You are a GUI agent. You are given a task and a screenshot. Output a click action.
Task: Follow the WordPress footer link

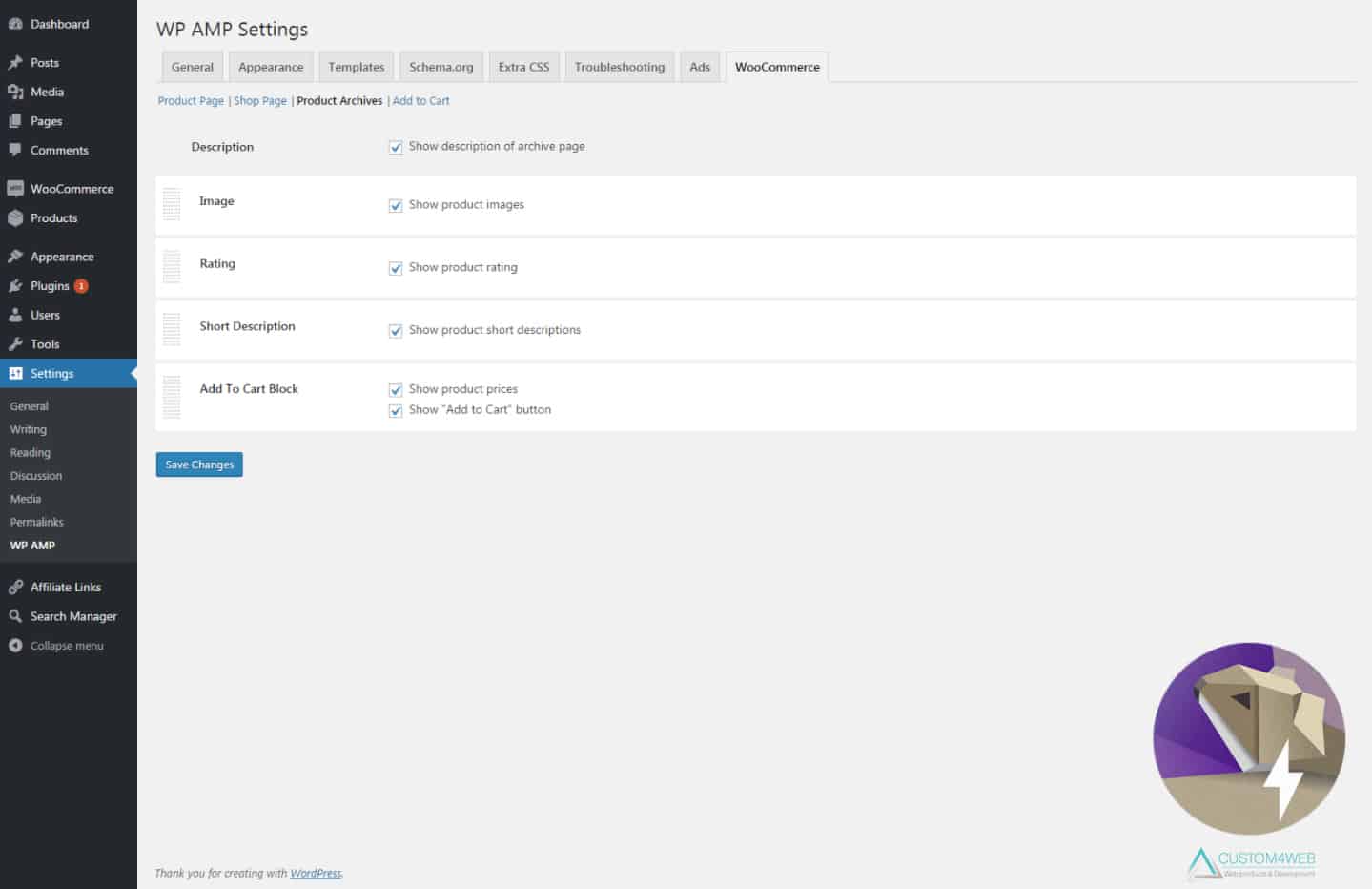tap(316, 873)
